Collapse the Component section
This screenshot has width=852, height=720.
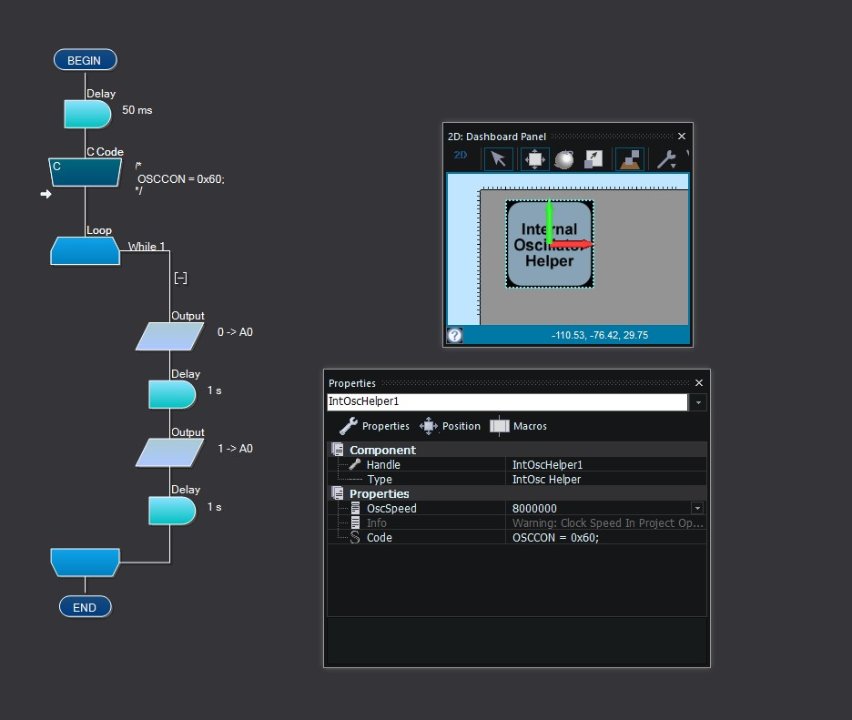(337, 450)
